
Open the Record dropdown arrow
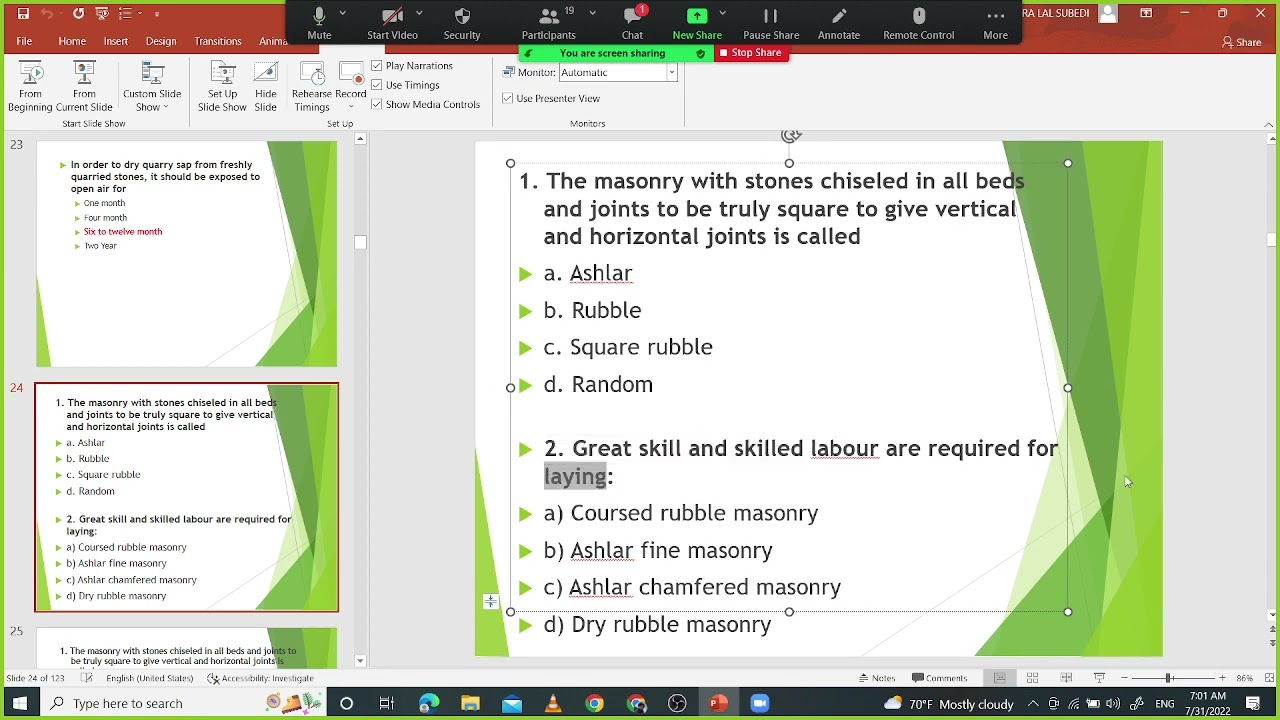[x=351, y=107]
